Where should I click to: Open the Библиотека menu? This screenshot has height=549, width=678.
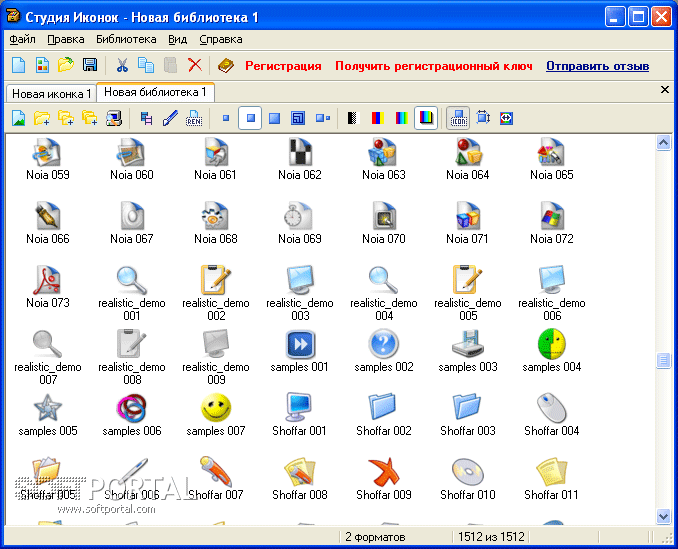(x=126, y=39)
